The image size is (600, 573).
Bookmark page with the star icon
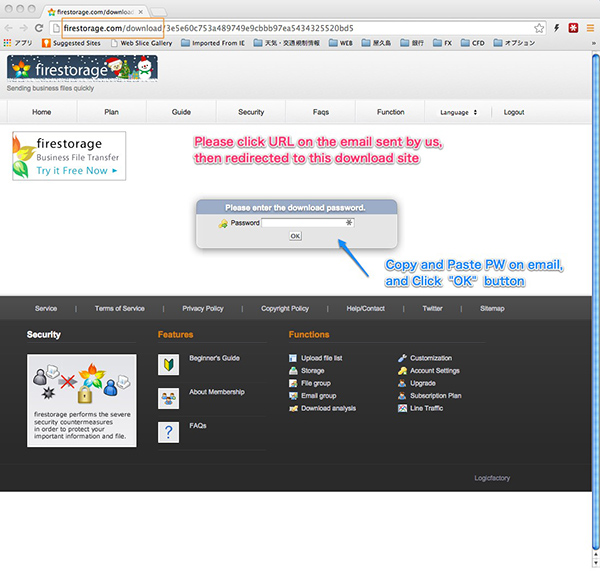[x=539, y=28]
